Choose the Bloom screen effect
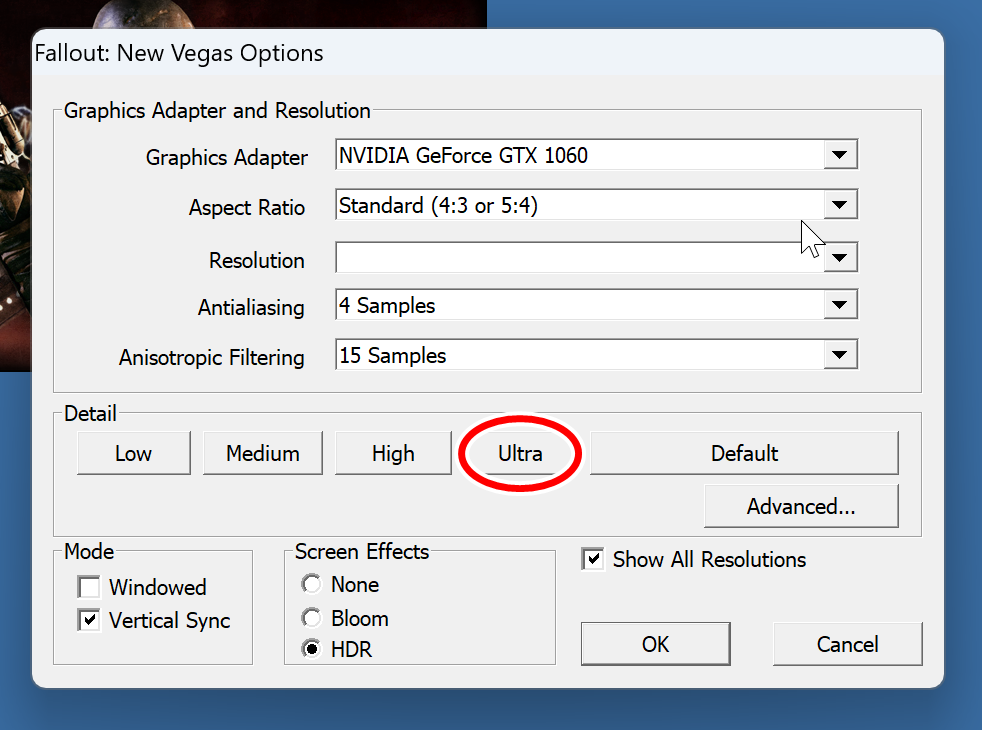982x730 pixels. [x=312, y=618]
